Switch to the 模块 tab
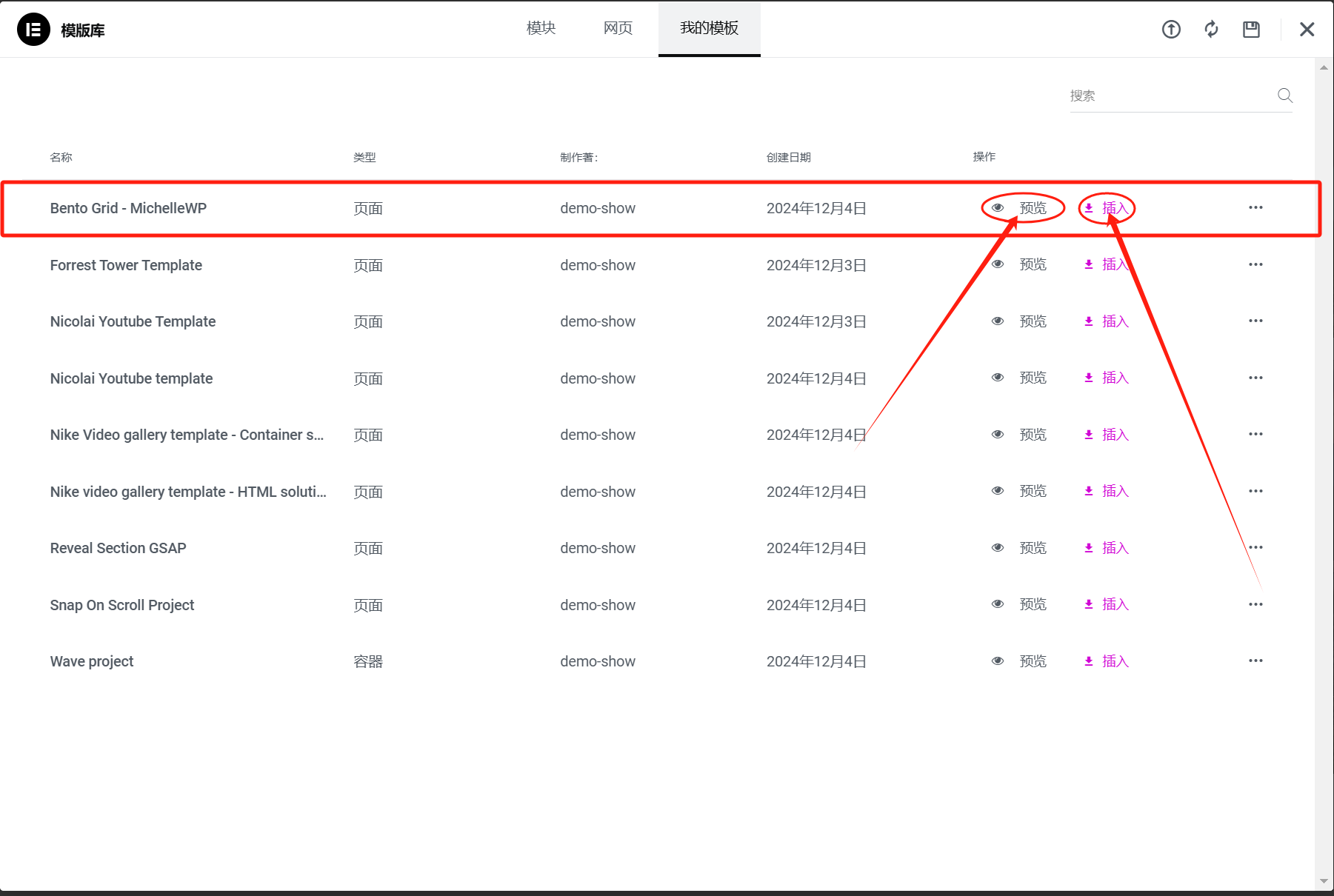This screenshot has height=896, width=1334. 540,28
